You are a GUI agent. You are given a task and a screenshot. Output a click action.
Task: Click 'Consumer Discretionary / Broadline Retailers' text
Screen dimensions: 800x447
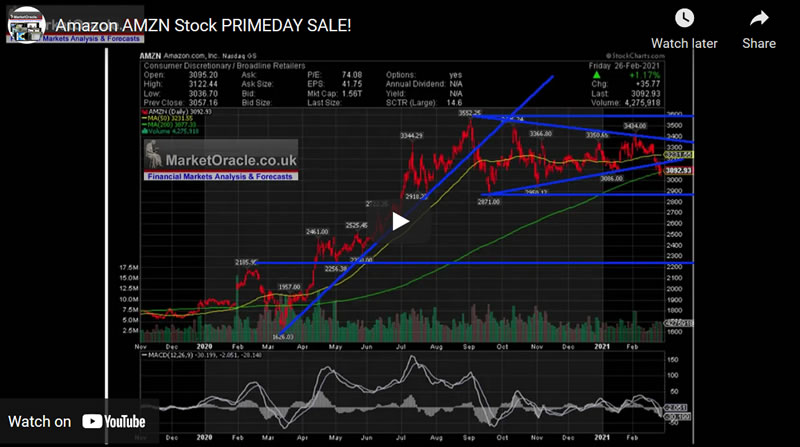[x=224, y=66]
